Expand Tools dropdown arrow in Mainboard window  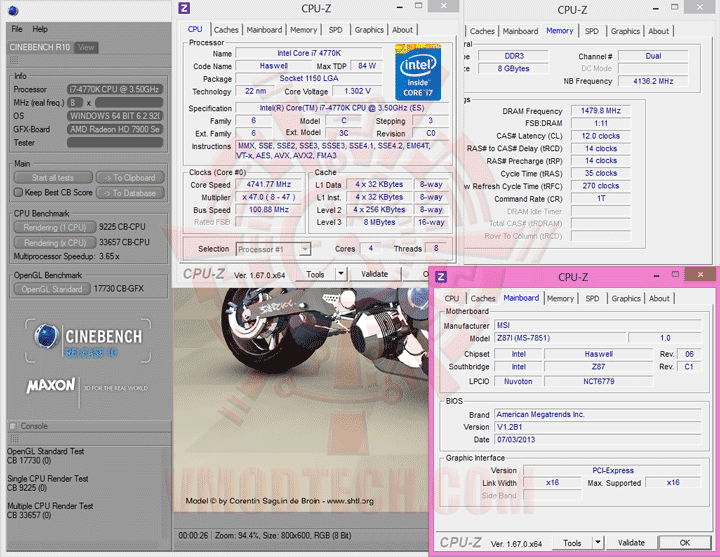(x=597, y=543)
